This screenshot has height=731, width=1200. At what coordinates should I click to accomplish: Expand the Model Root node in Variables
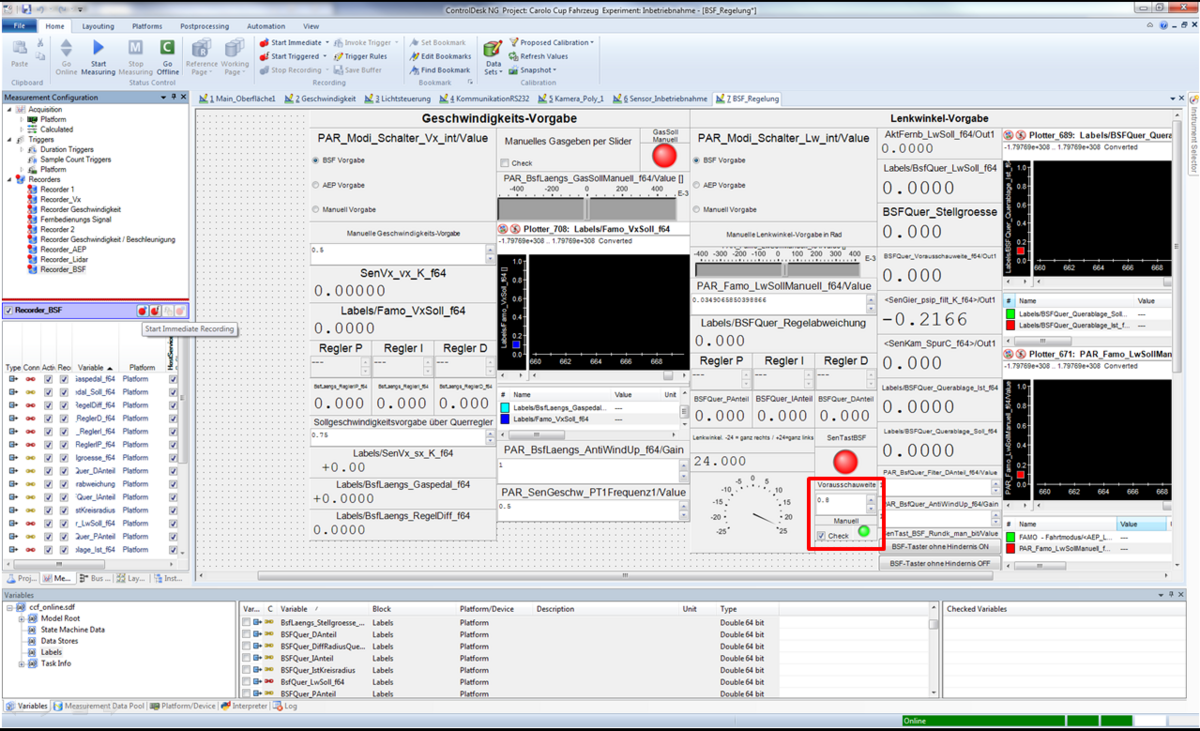(x=22, y=618)
